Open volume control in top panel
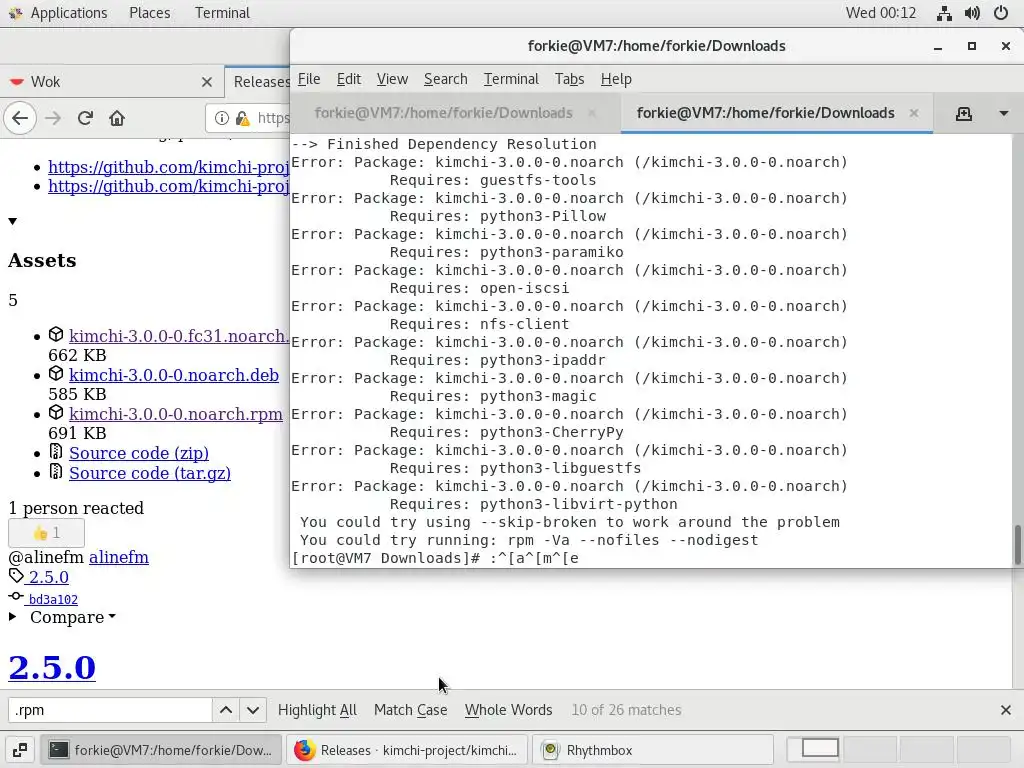Viewport: 1024px width, 768px height. (972, 13)
